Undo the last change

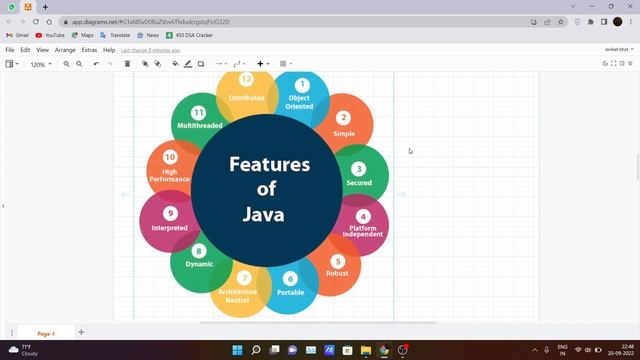click(96, 64)
